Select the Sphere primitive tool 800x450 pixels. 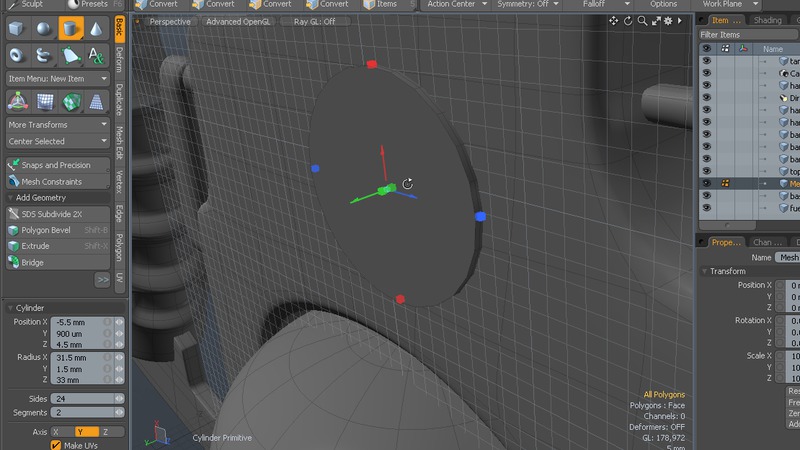pyautogui.click(x=44, y=28)
